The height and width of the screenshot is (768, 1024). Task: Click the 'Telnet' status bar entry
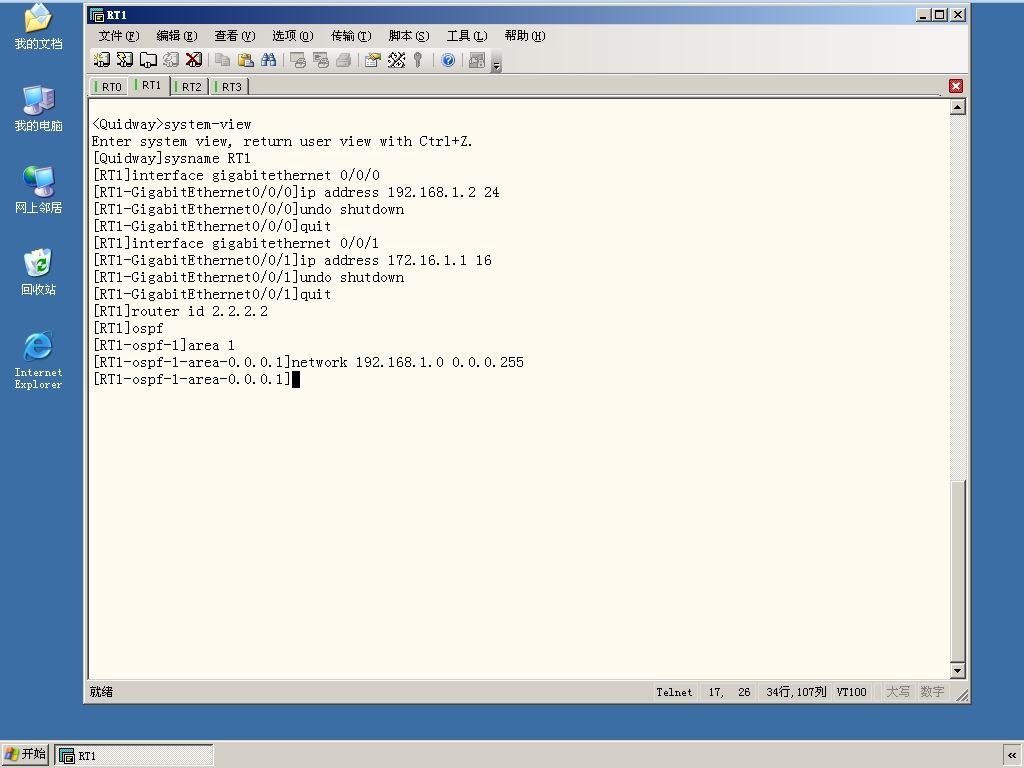pos(674,692)
